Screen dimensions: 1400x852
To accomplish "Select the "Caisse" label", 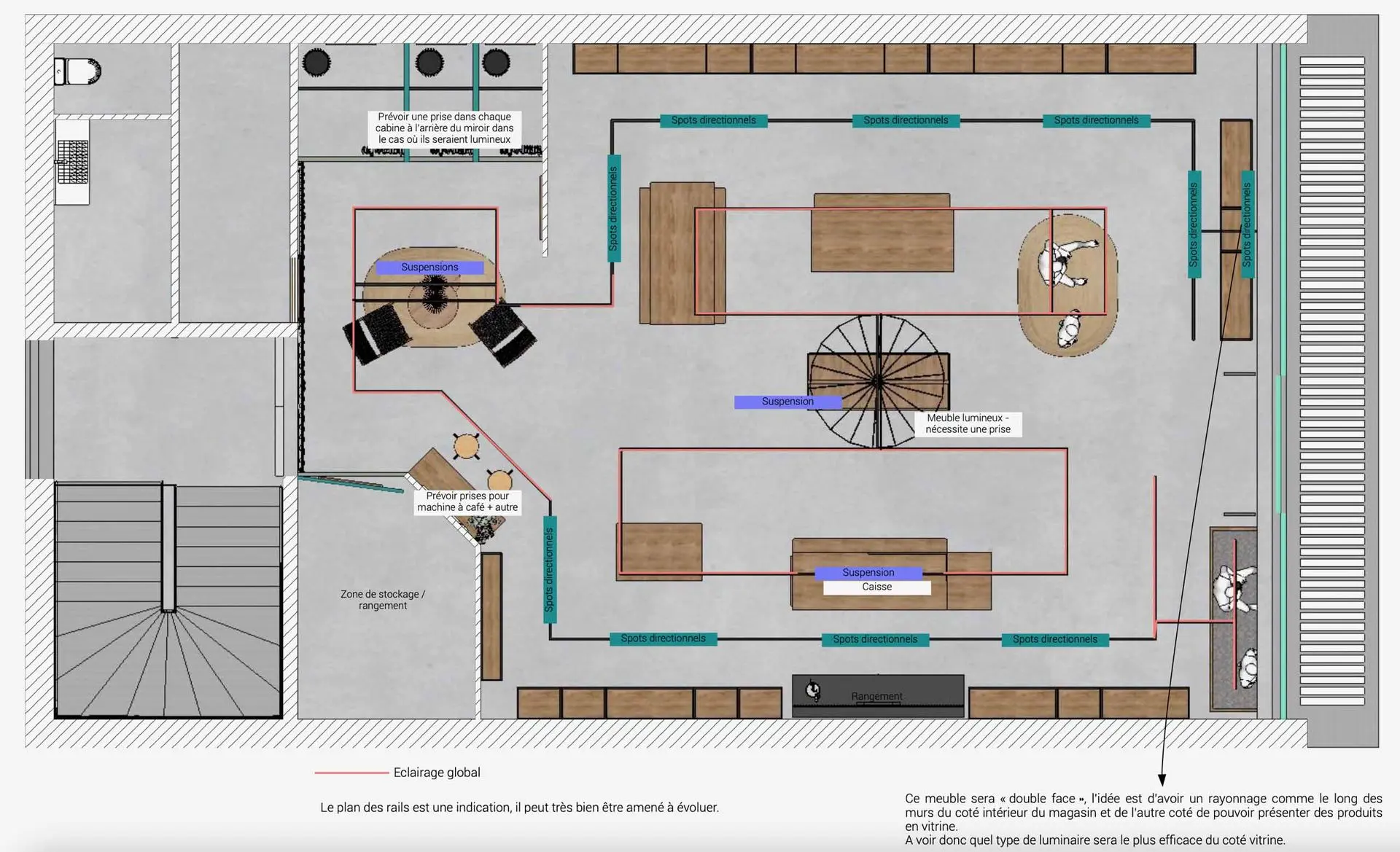I will tap(876, 587).
